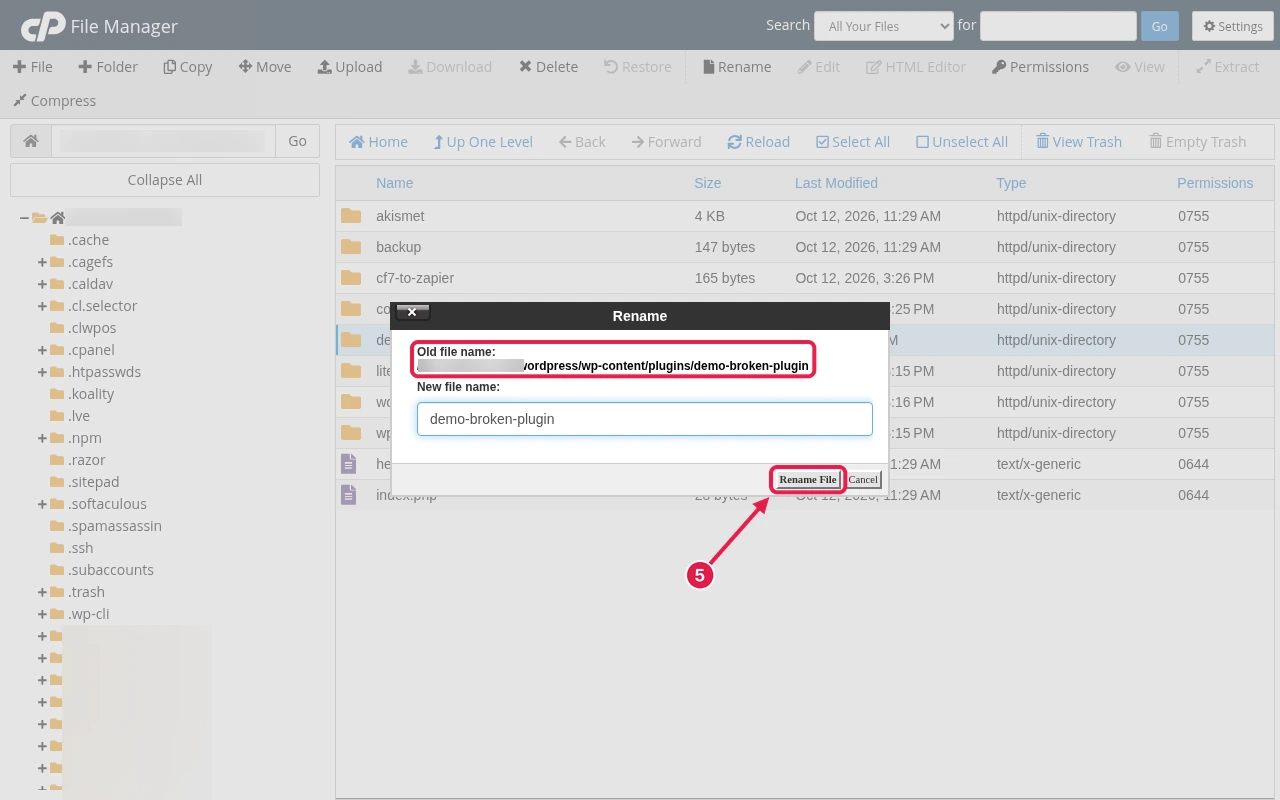Click Unselect All checkbox action
The width and height of the screenshot is (1280, 800).
(x=962, y=142)
